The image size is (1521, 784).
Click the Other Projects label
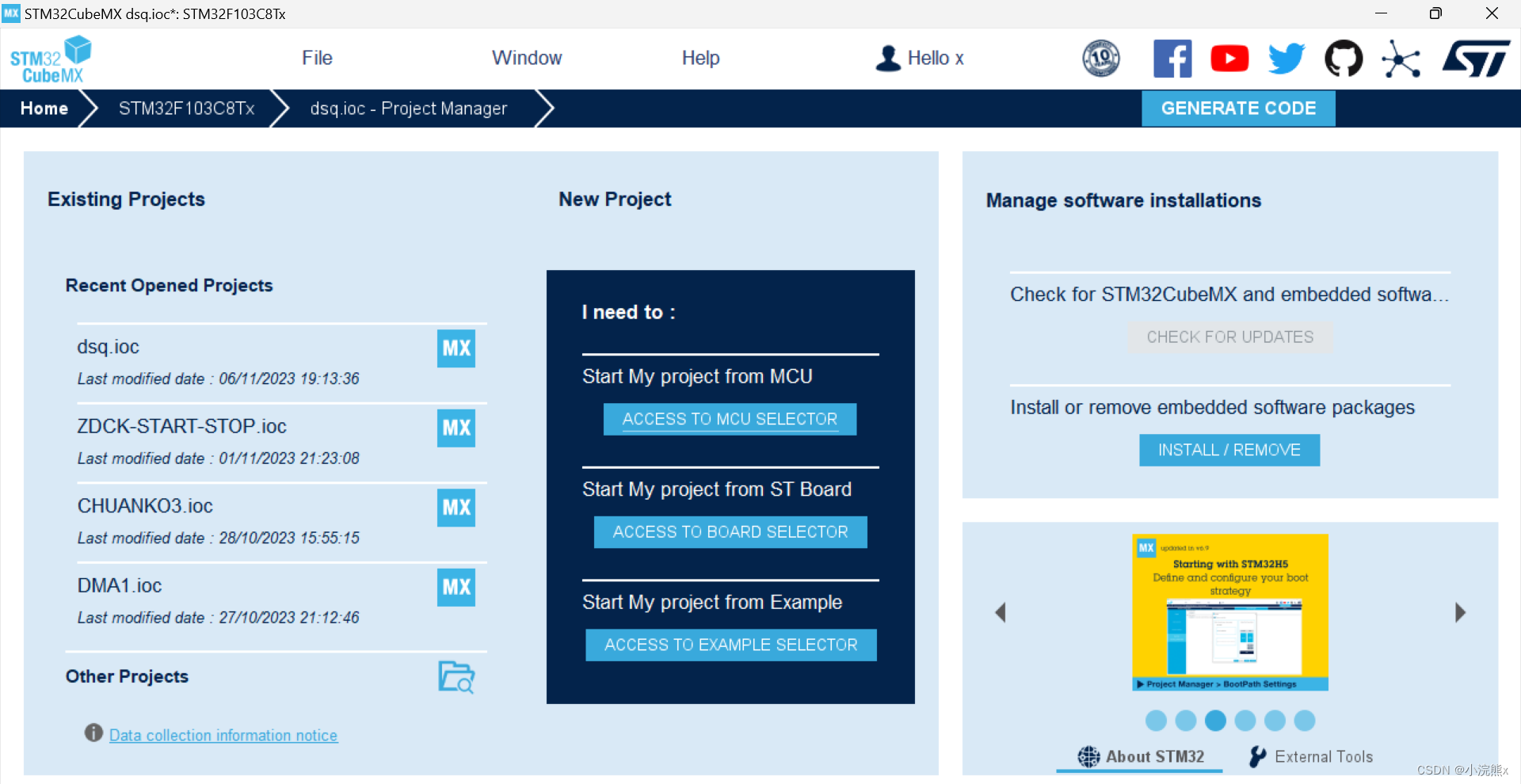tap(127, 676)
